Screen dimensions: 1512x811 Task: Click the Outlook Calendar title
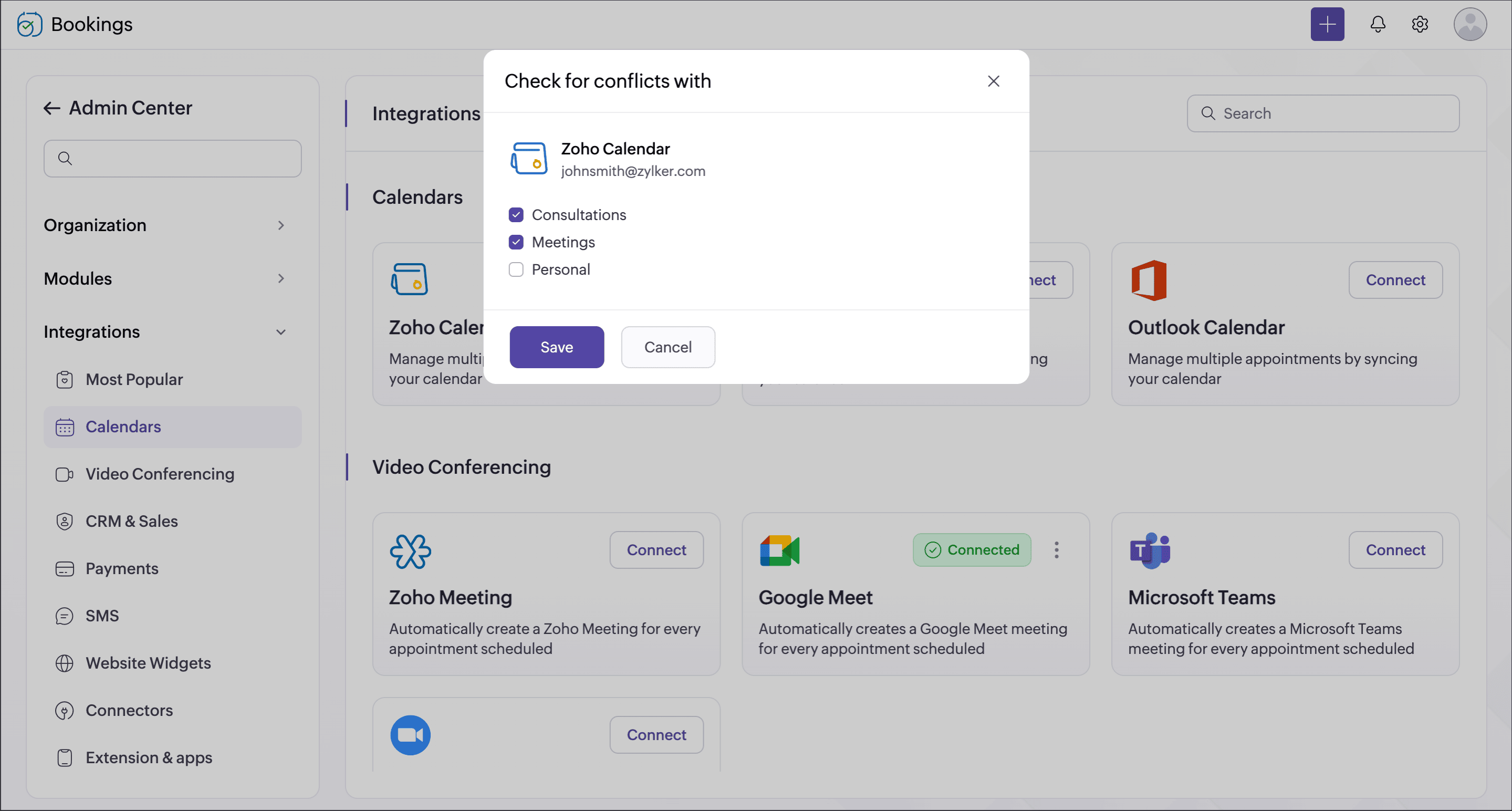pos(1206,327)
